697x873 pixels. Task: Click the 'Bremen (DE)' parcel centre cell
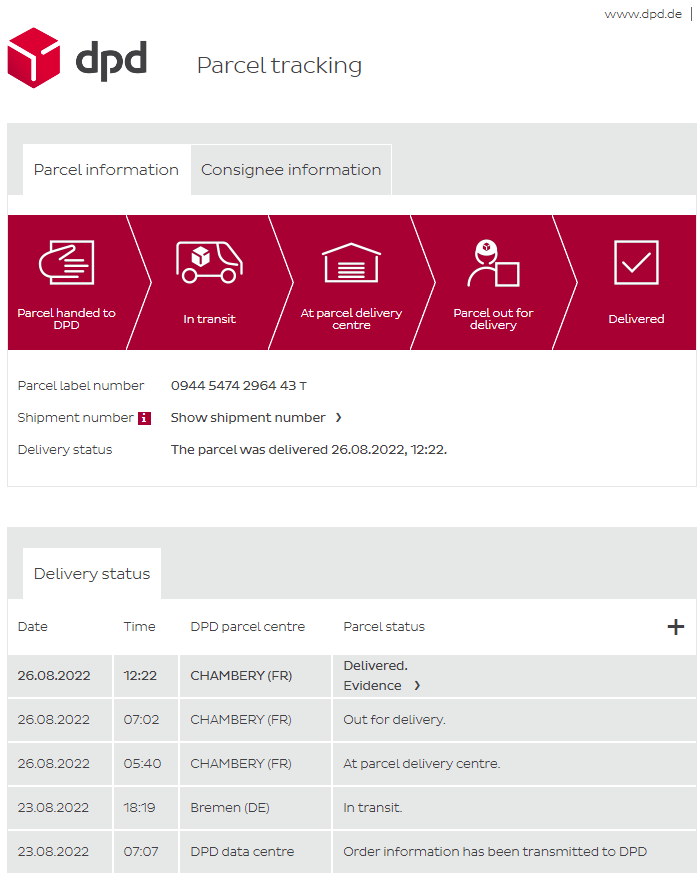click(x=230, y=808)
